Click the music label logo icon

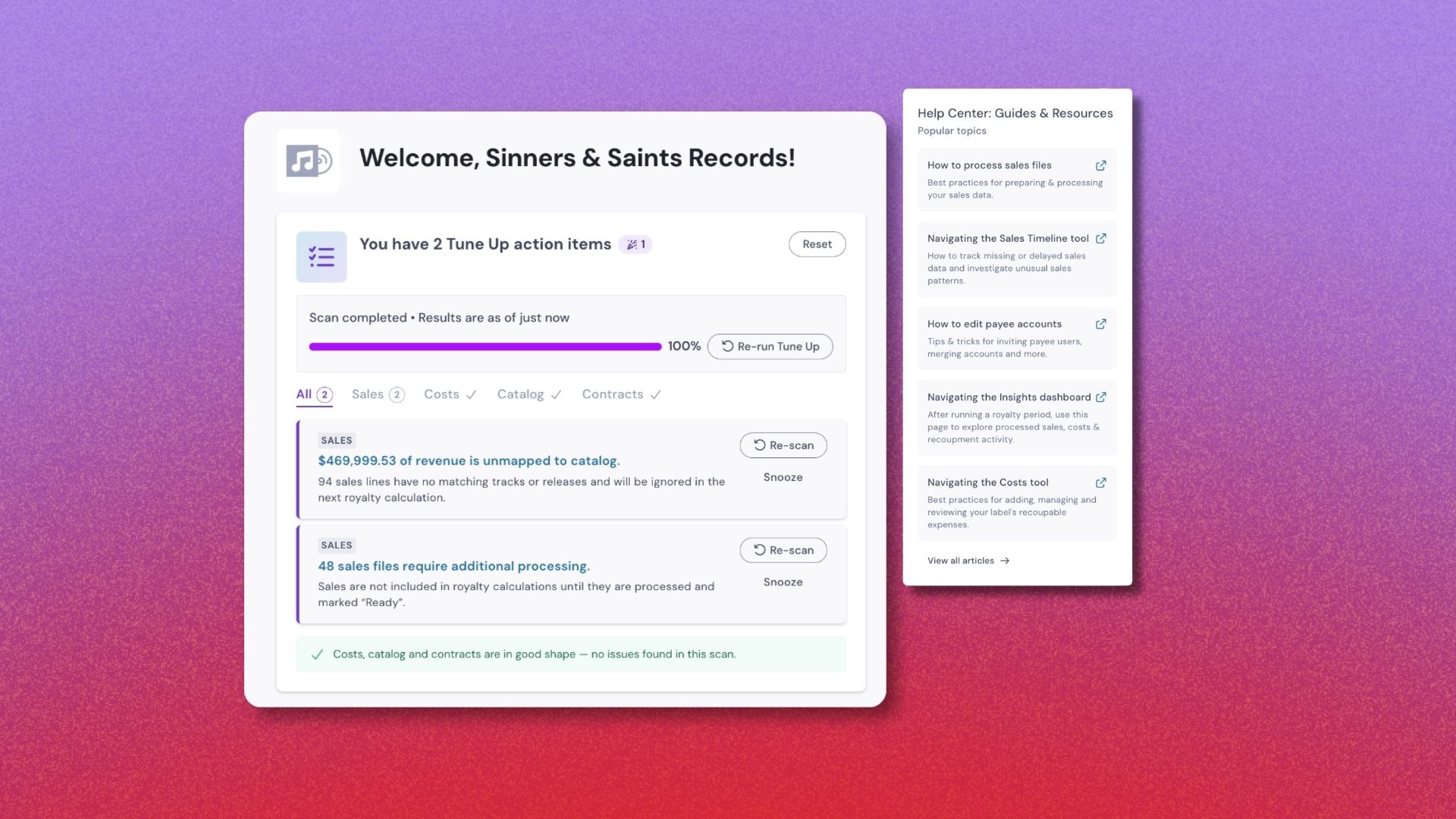pos(308,160)
